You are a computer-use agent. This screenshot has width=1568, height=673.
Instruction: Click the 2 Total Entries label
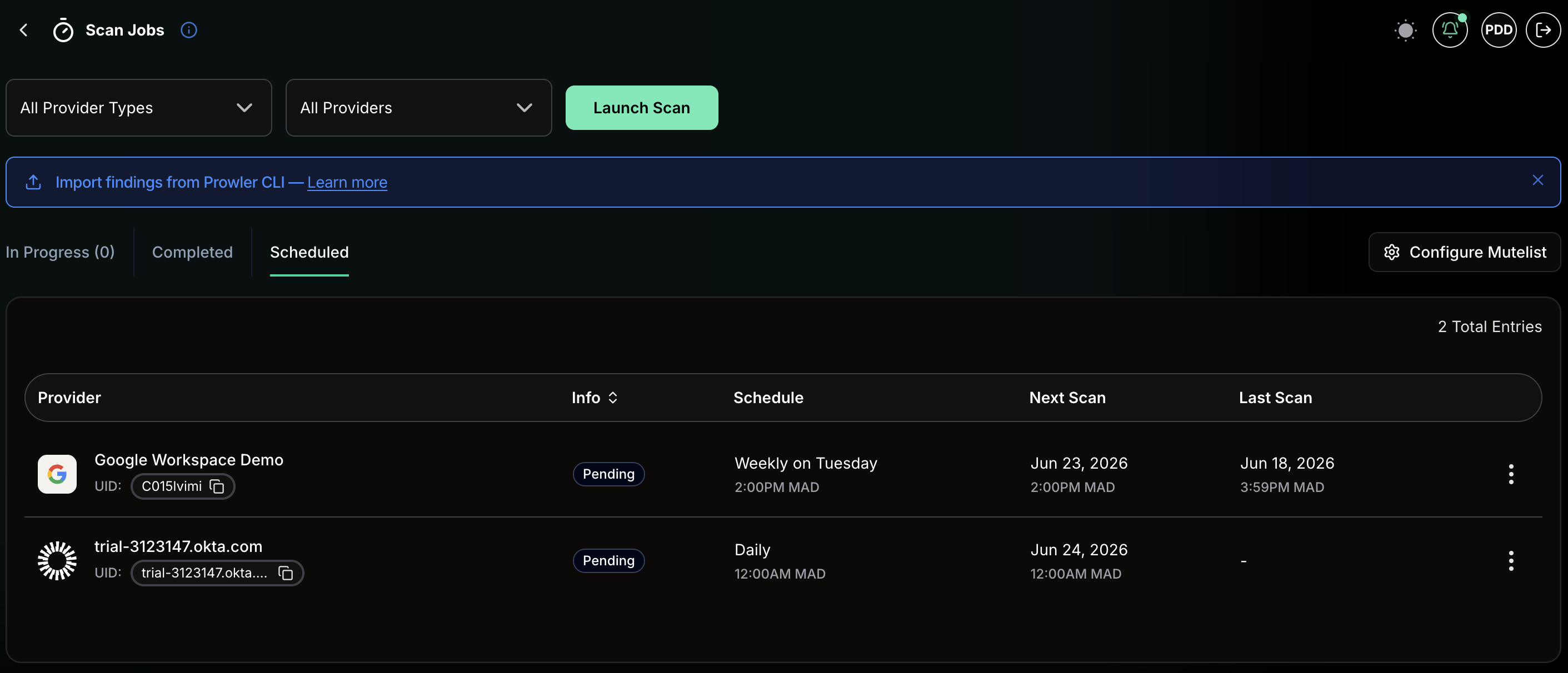pos(1490,327)
